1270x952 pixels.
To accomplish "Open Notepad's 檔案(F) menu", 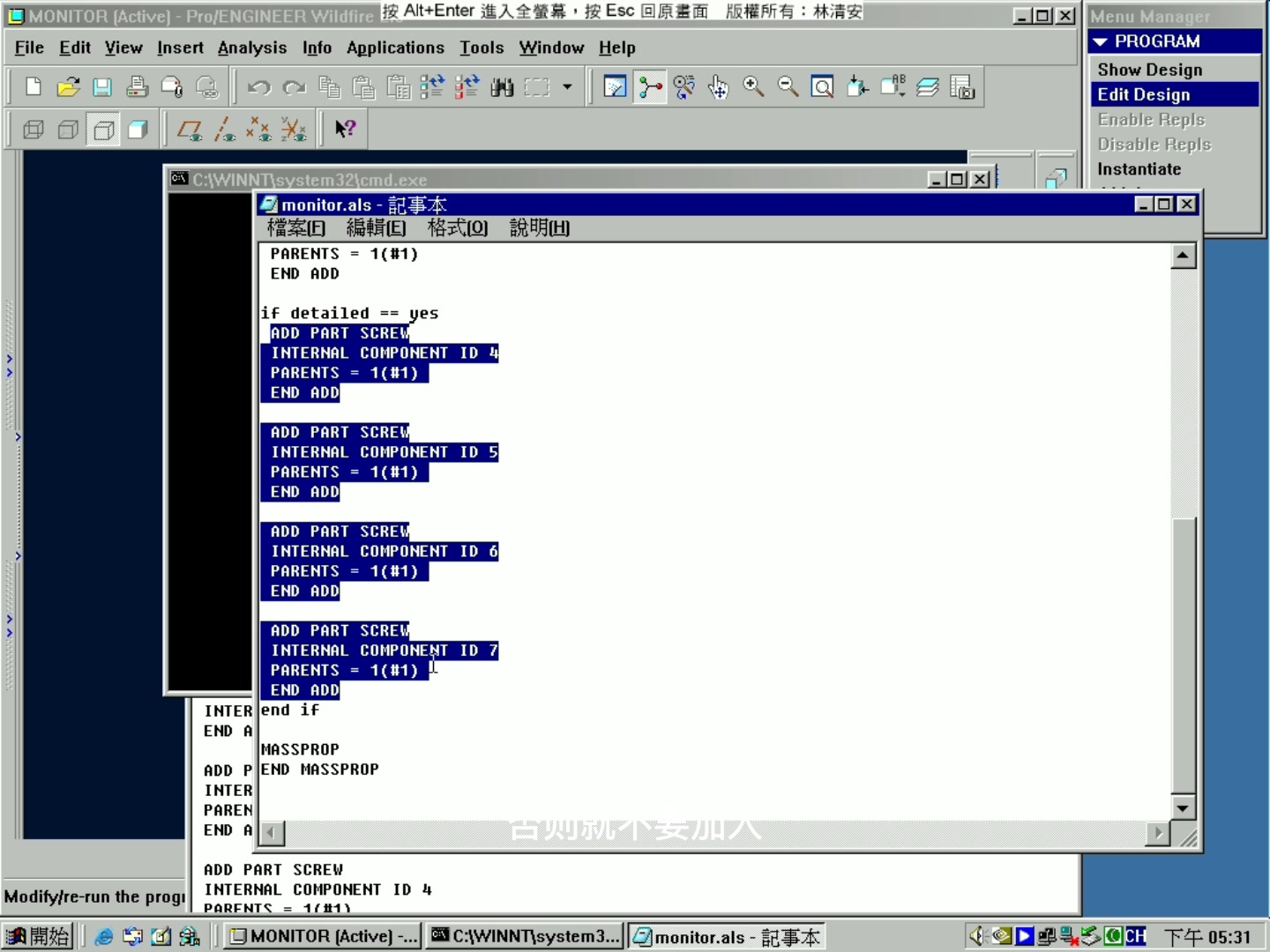I will (296, 227).
